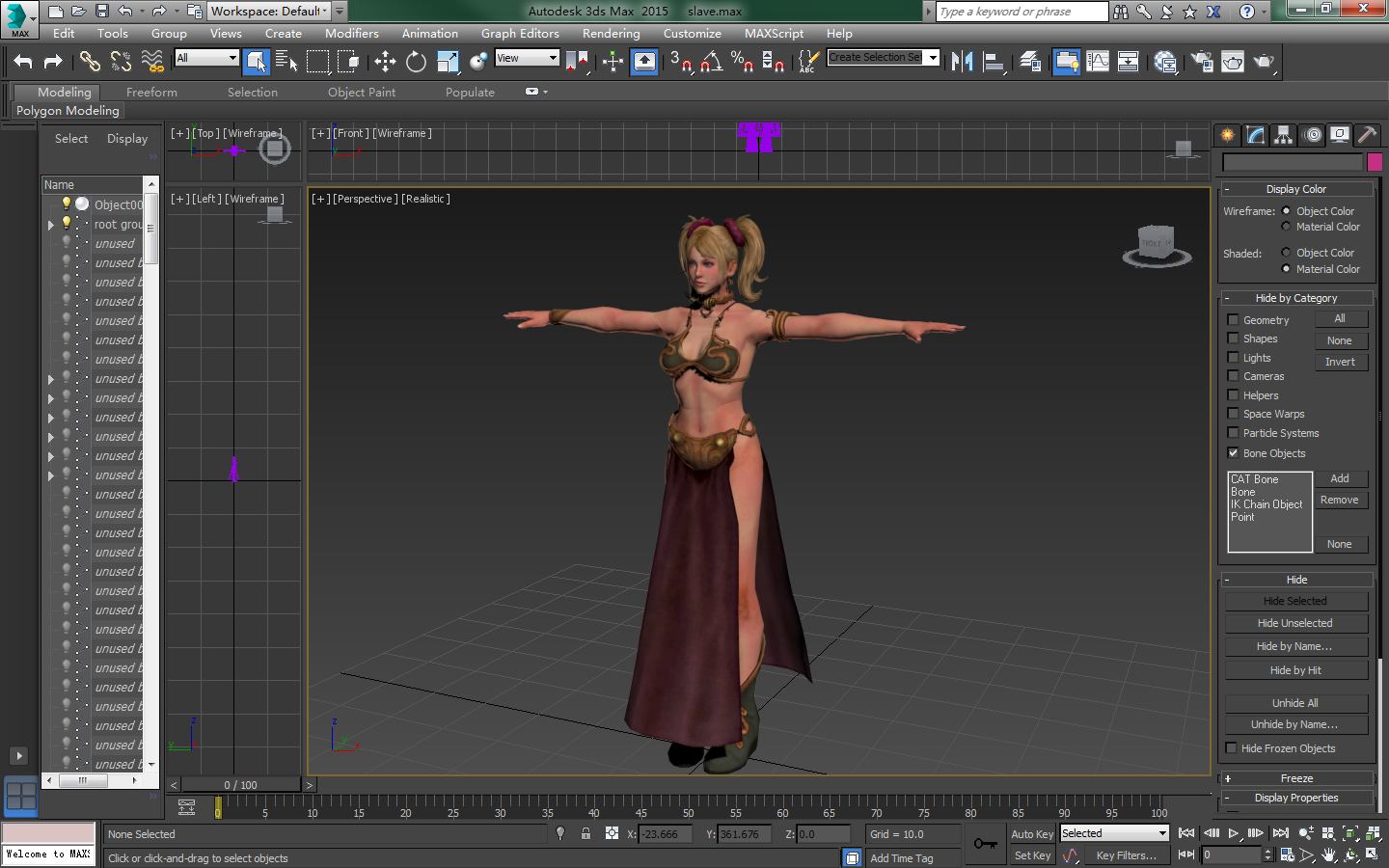1389x868 pixels.
Task: Open reference coordinate View dropdown
Action: [x=527, y=58]
